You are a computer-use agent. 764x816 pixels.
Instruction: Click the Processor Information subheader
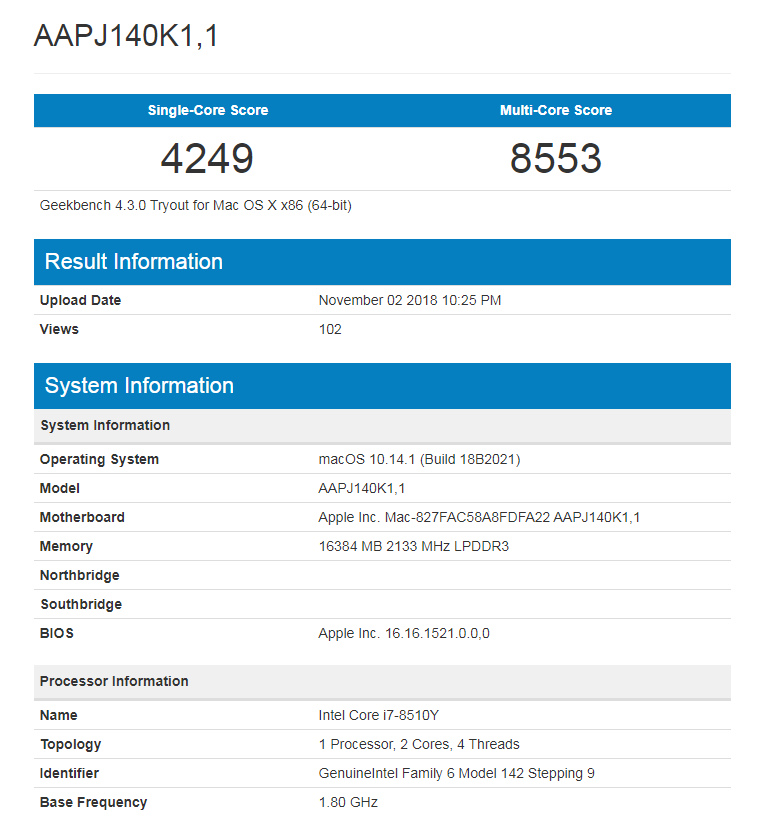383,682
